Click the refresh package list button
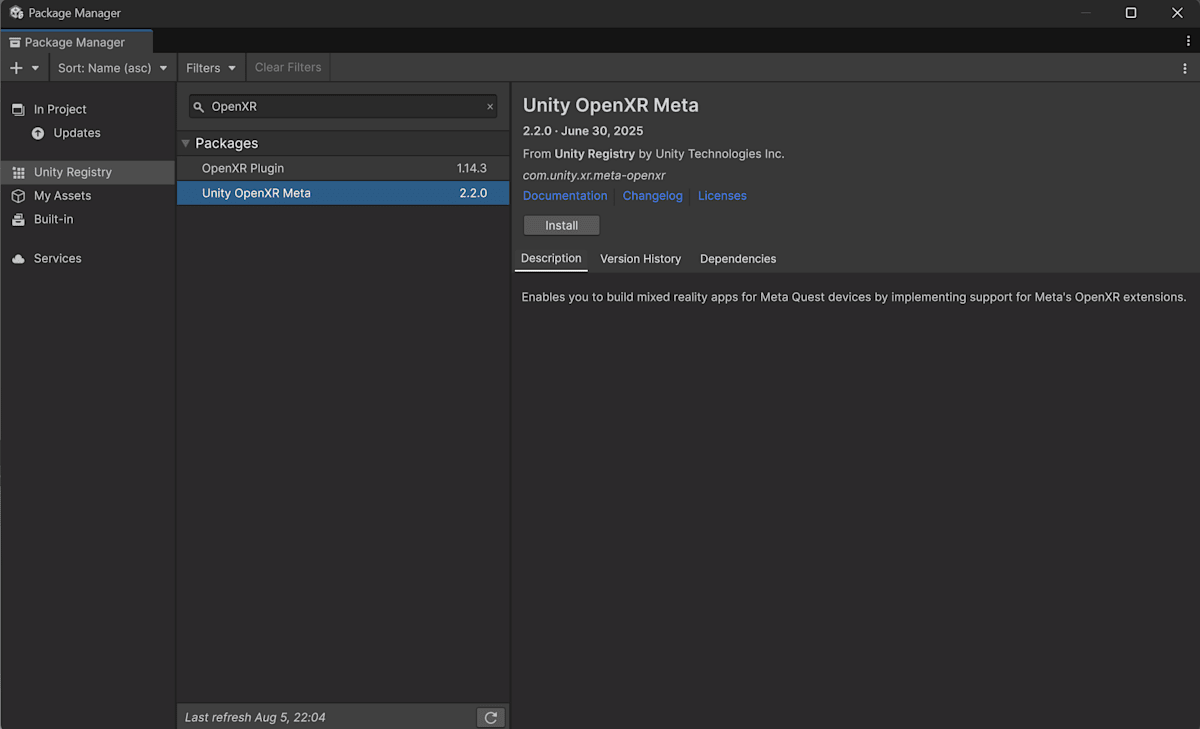The image size is (1200, 729). (x=490, y=717)
